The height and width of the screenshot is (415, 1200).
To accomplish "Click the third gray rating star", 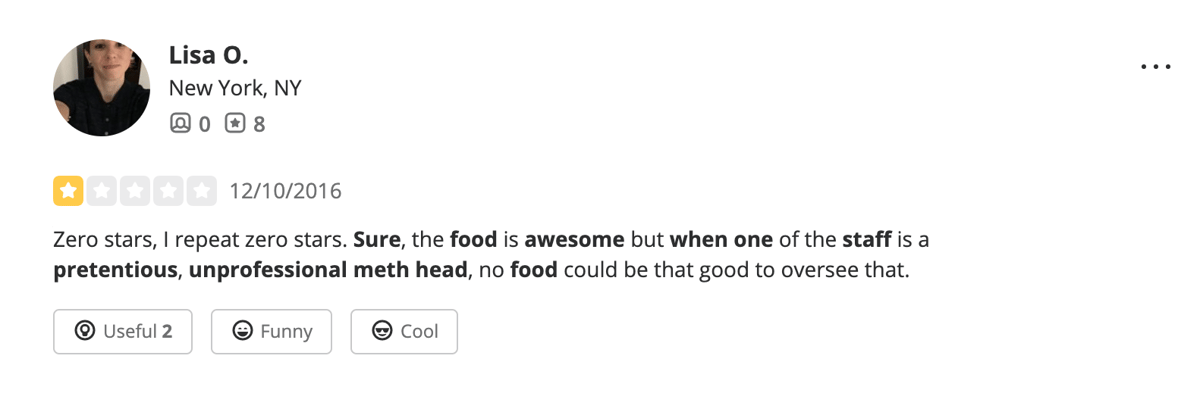I will tap(135, 190).
